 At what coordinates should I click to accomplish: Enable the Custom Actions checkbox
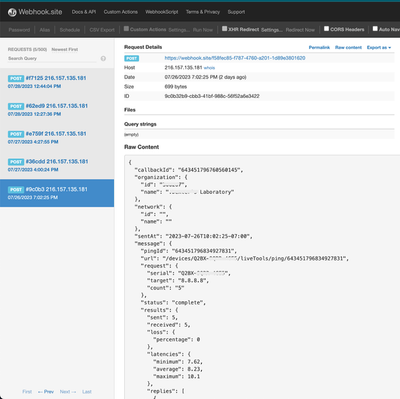(126, 29)
